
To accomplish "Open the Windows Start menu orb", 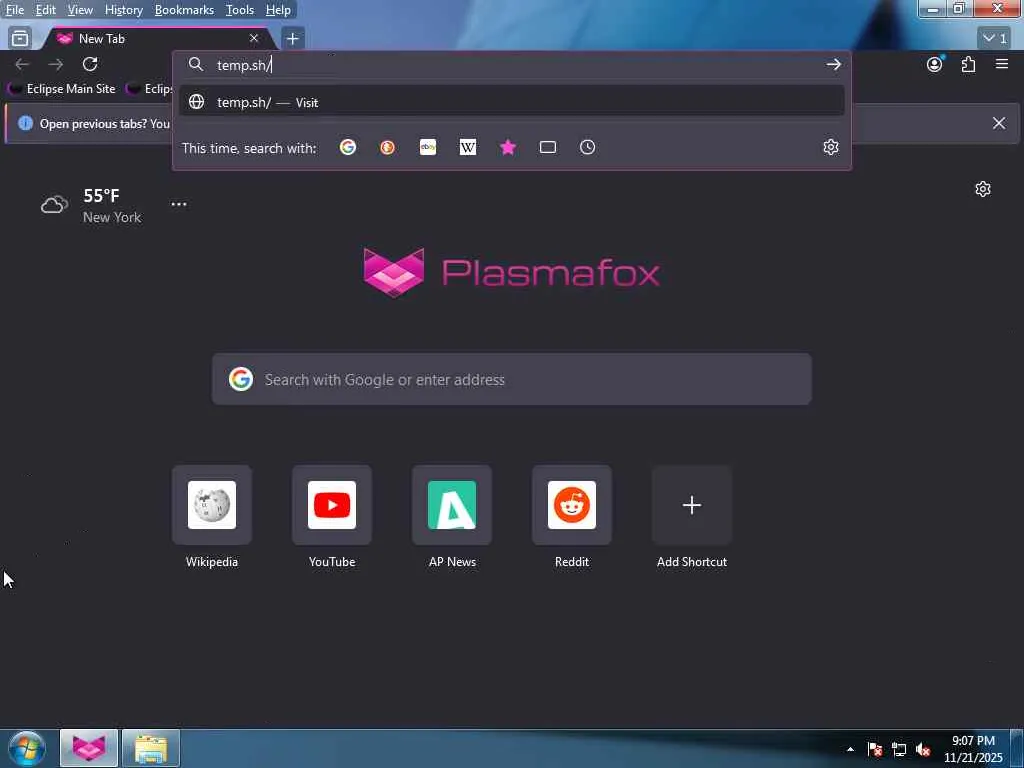I will pyautogui.click(x=27, y=748).
